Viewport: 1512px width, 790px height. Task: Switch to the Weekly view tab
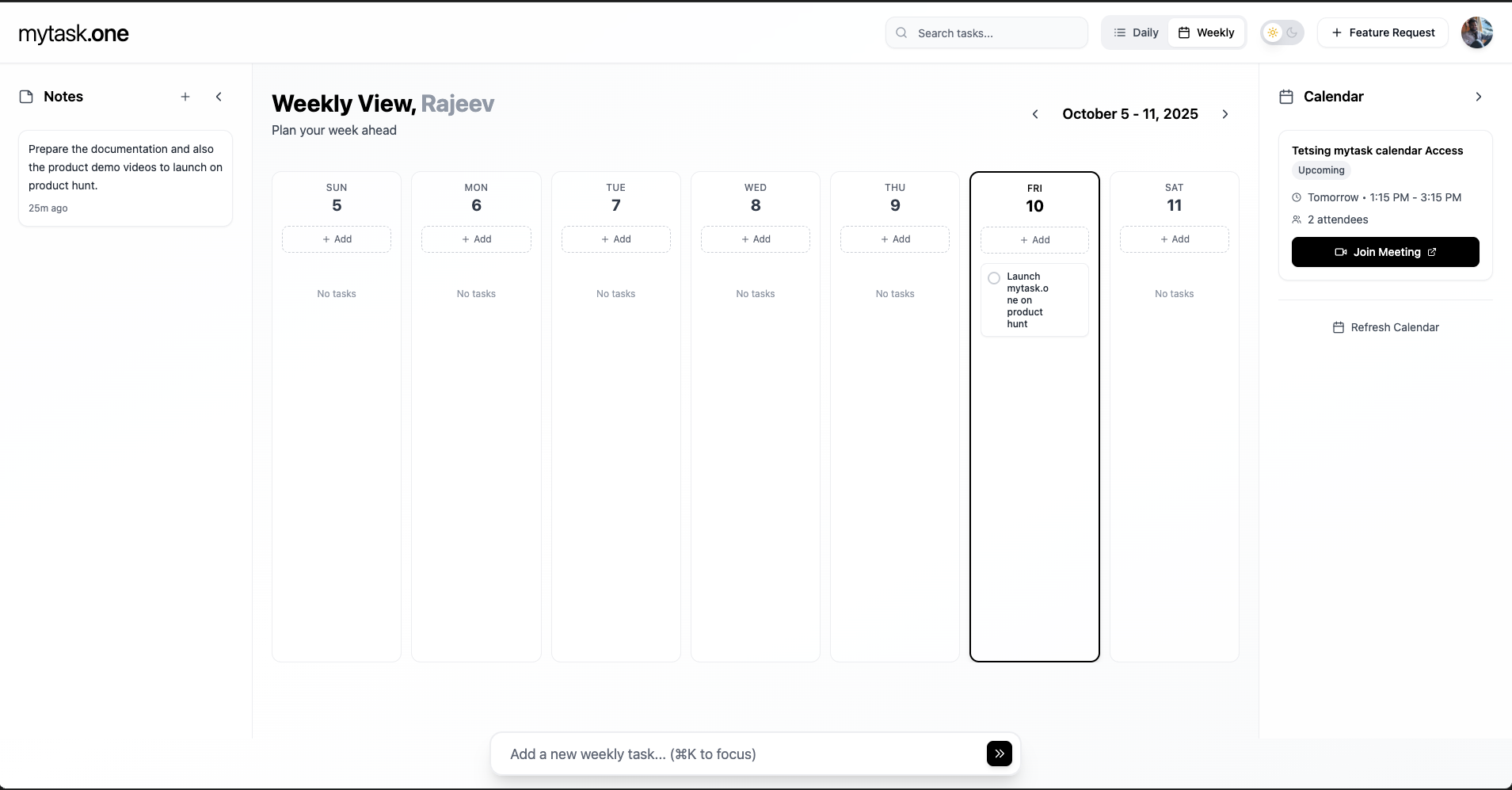[1206, 32]
